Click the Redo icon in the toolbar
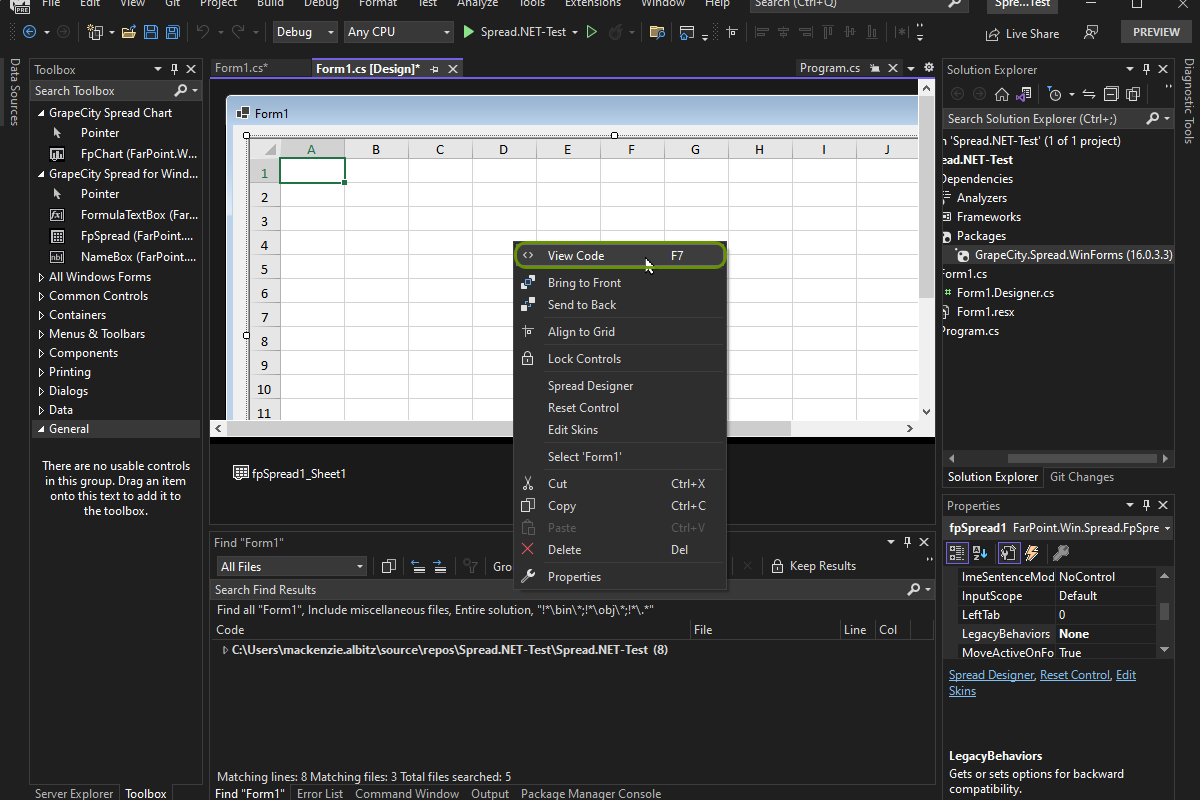 tap(238, 32)
